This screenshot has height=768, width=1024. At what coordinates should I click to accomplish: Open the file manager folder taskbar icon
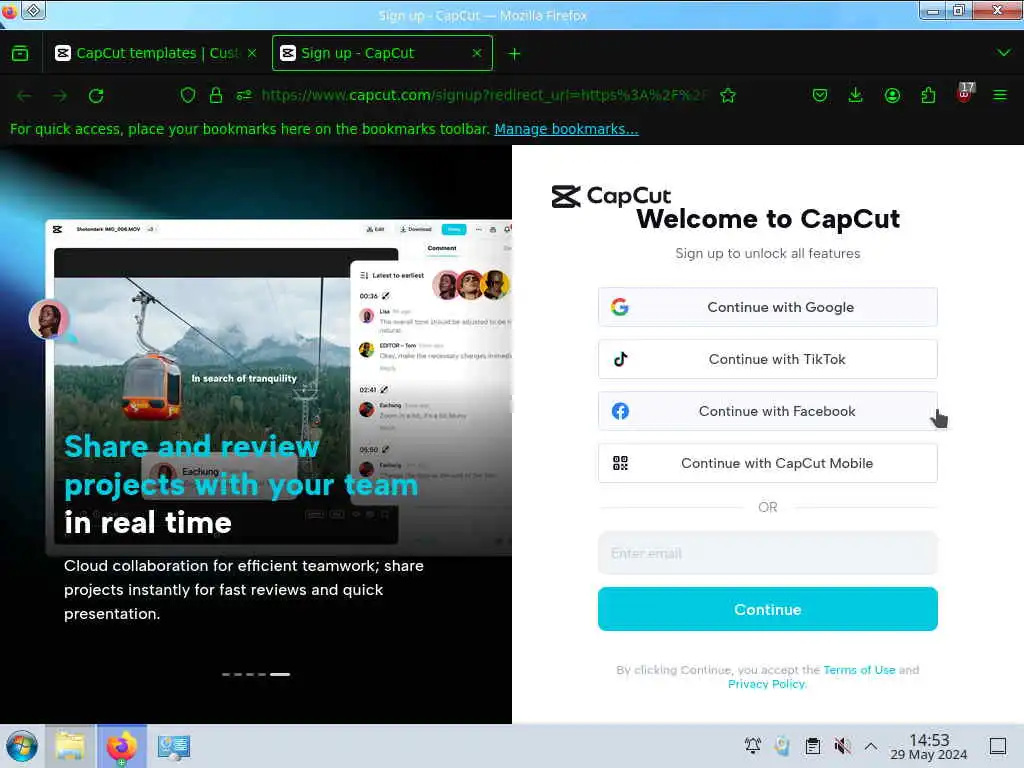(x=69, y=746)
